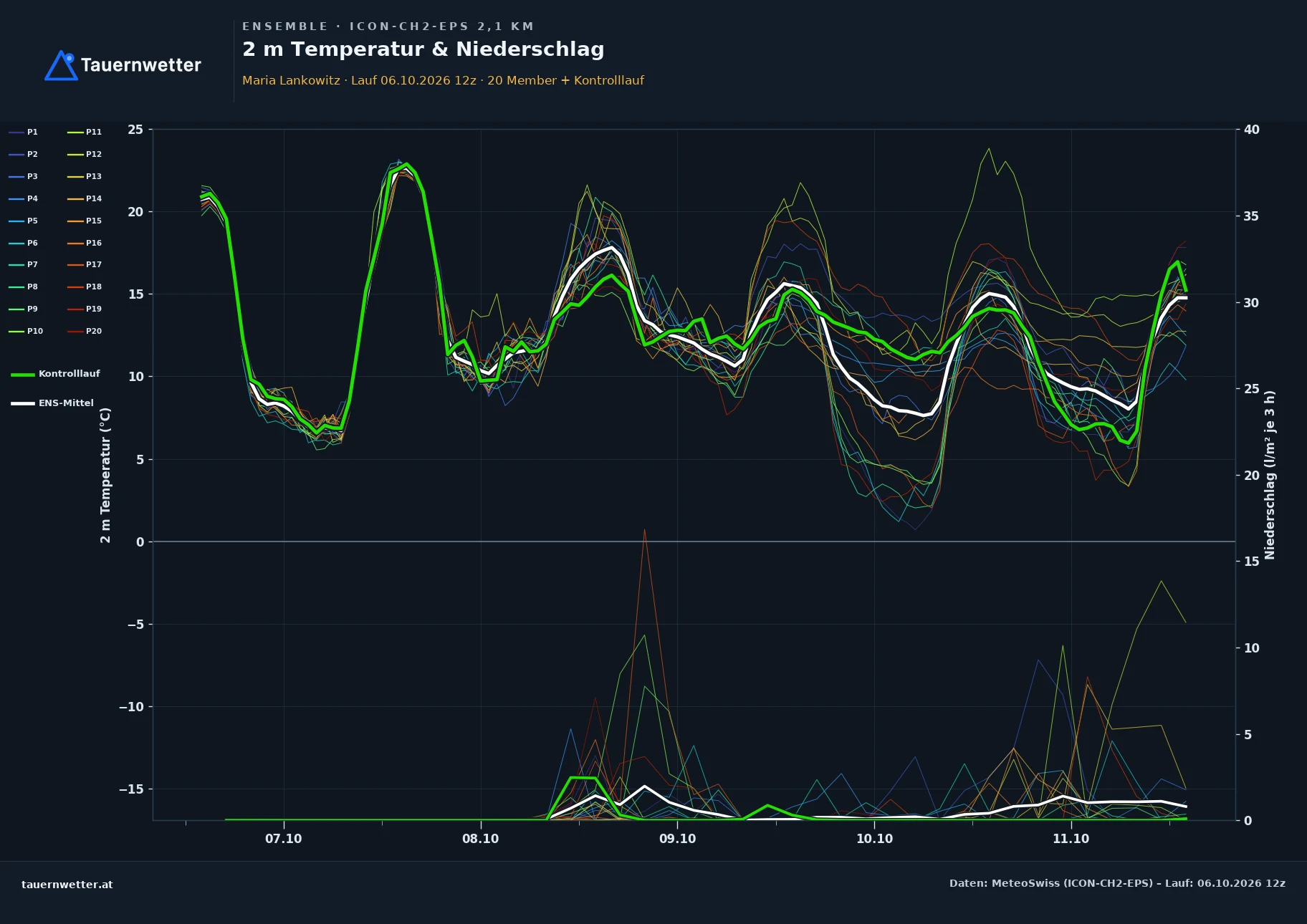1307x924 pixels.
Task: Click the chart title 2 m Temperatur & Niederschlag
Action: click(x=423, y=49)
